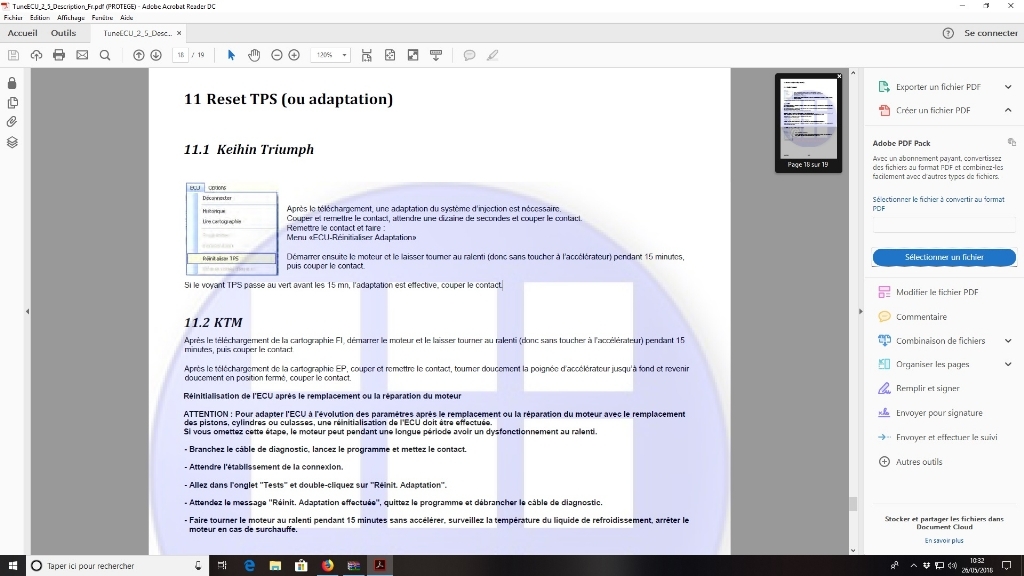Screen dimensions: 1024x576
Task: Switch to the Accueil tab
Action: (22, 33)
